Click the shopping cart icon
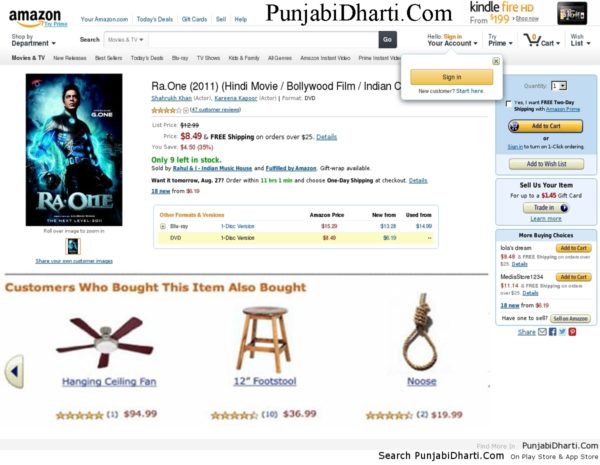This screenshot has width=600, height=465. tap(532, 40)
